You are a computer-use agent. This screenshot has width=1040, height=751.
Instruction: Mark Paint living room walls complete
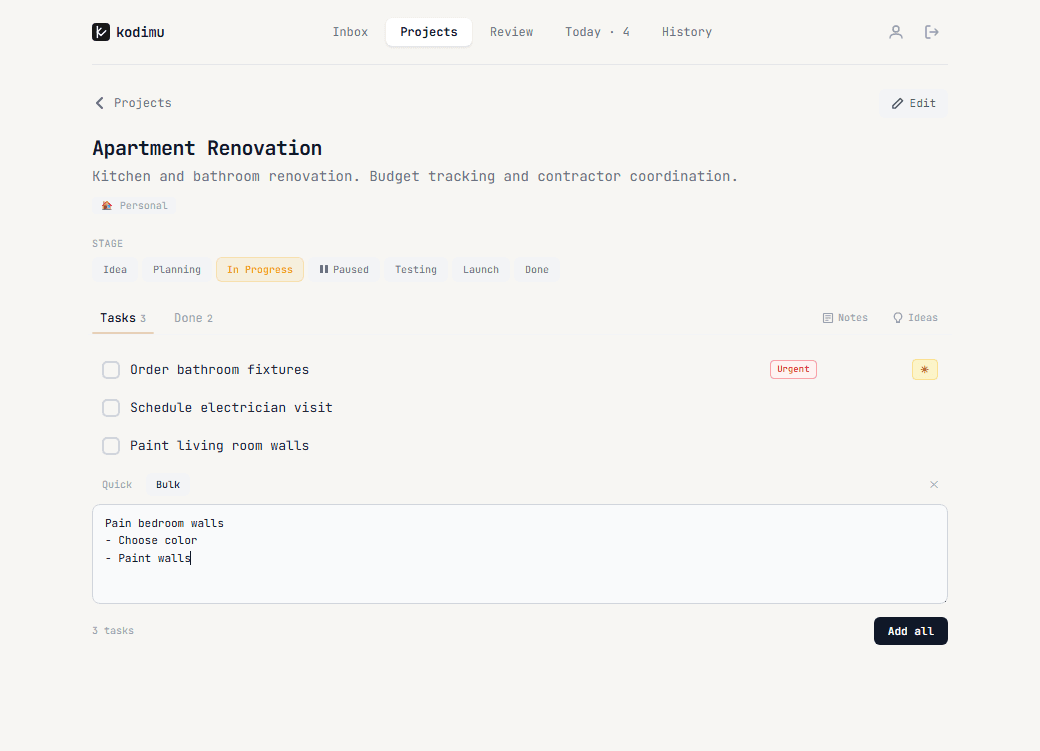point(111,445)
